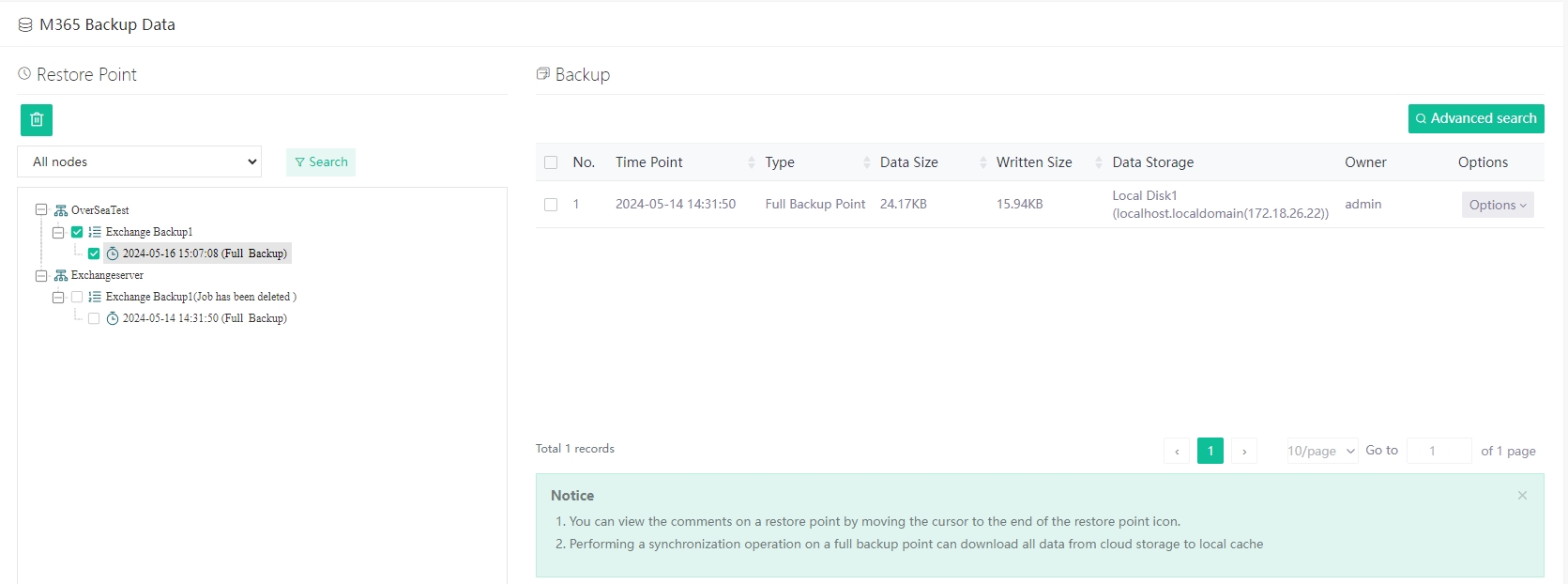Open Options menu for backup row 1
The image size is (1568, 584).
coord(1497,205)
